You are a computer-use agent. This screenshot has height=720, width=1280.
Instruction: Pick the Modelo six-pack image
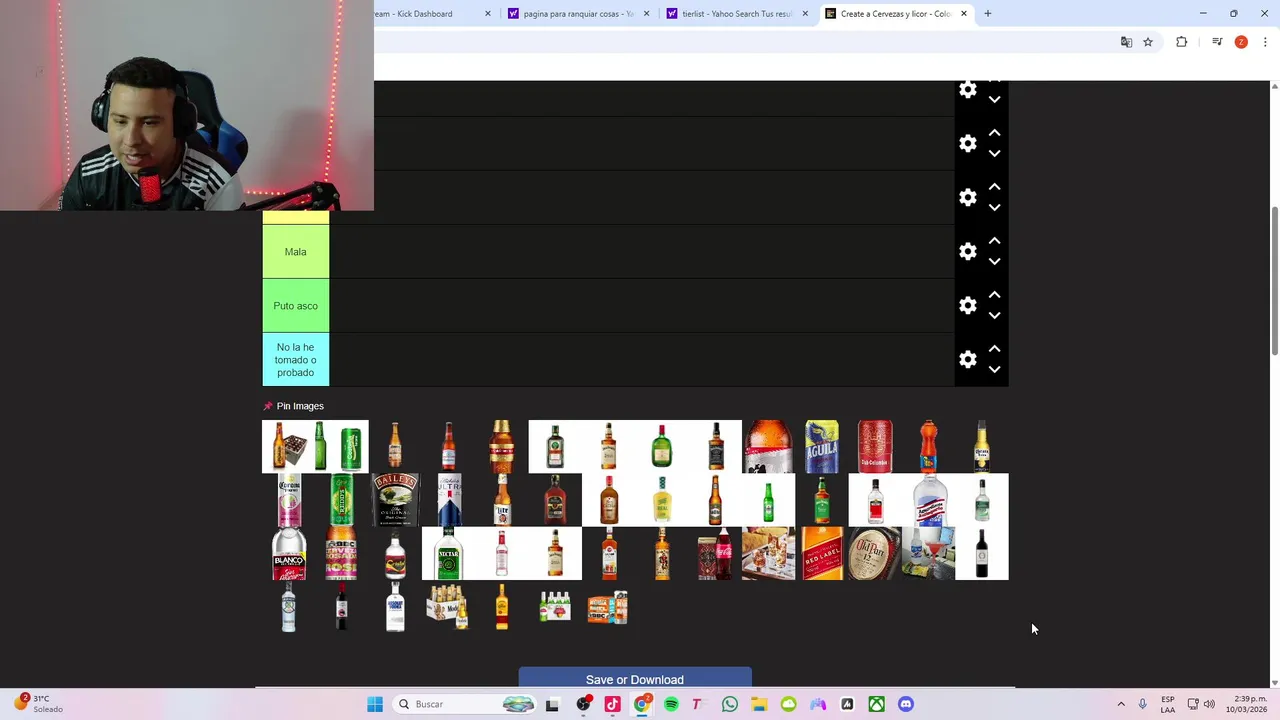[x=448, y=608]
